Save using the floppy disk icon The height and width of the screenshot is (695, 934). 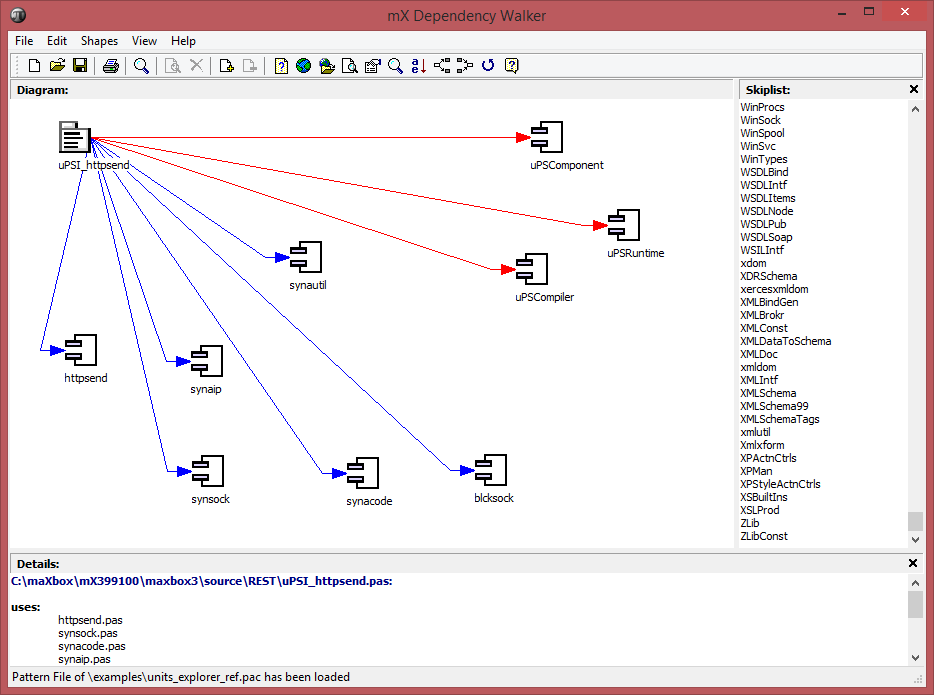pos(79,66)
